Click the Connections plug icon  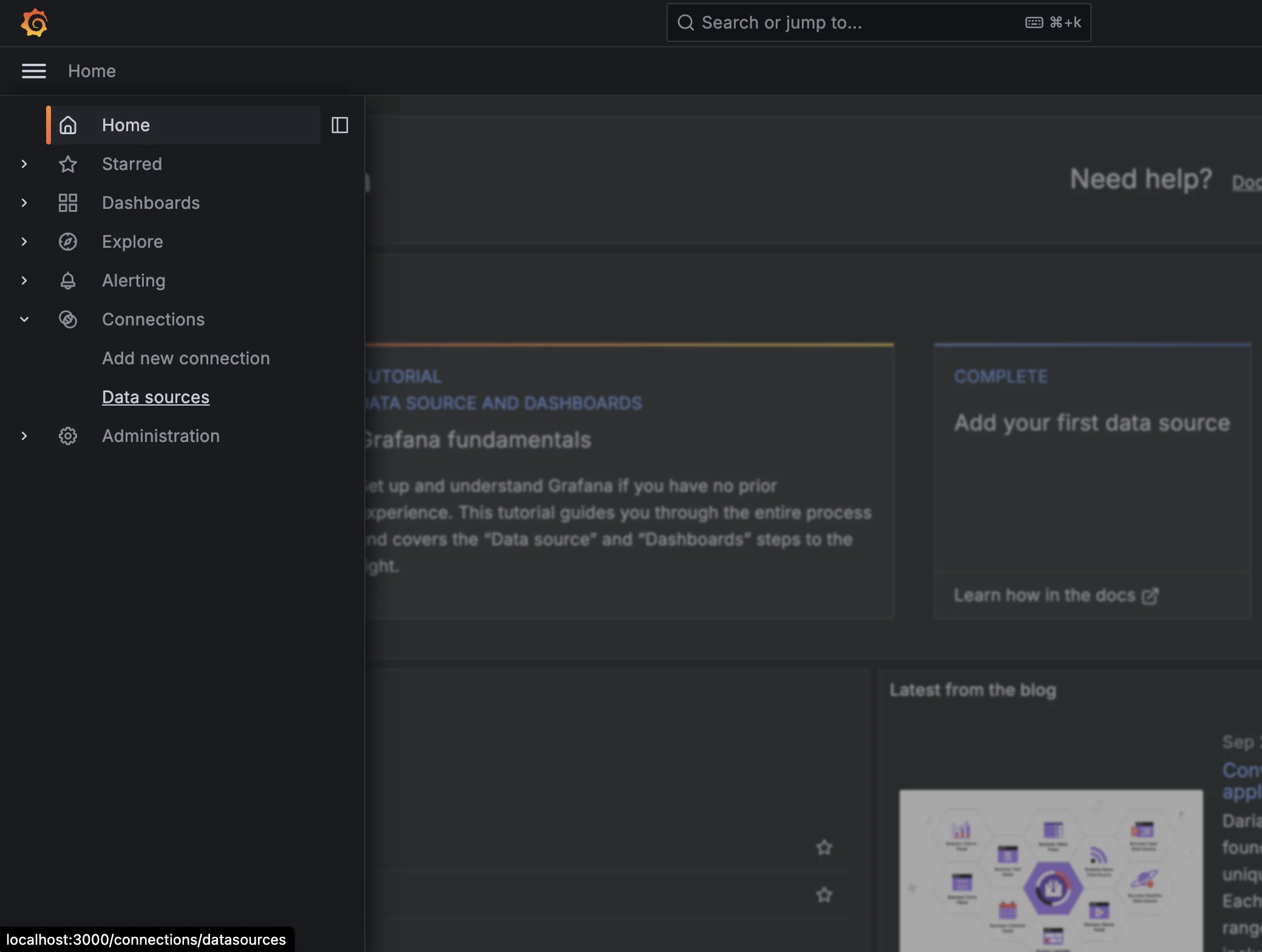tap(68, 319)
